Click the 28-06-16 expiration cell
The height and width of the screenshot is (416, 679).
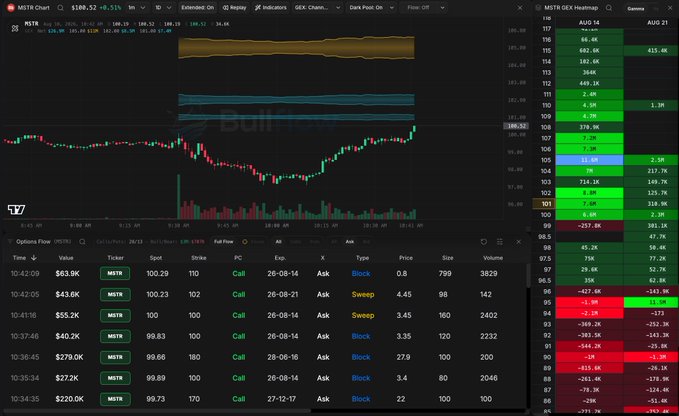(x=282, y=357)
